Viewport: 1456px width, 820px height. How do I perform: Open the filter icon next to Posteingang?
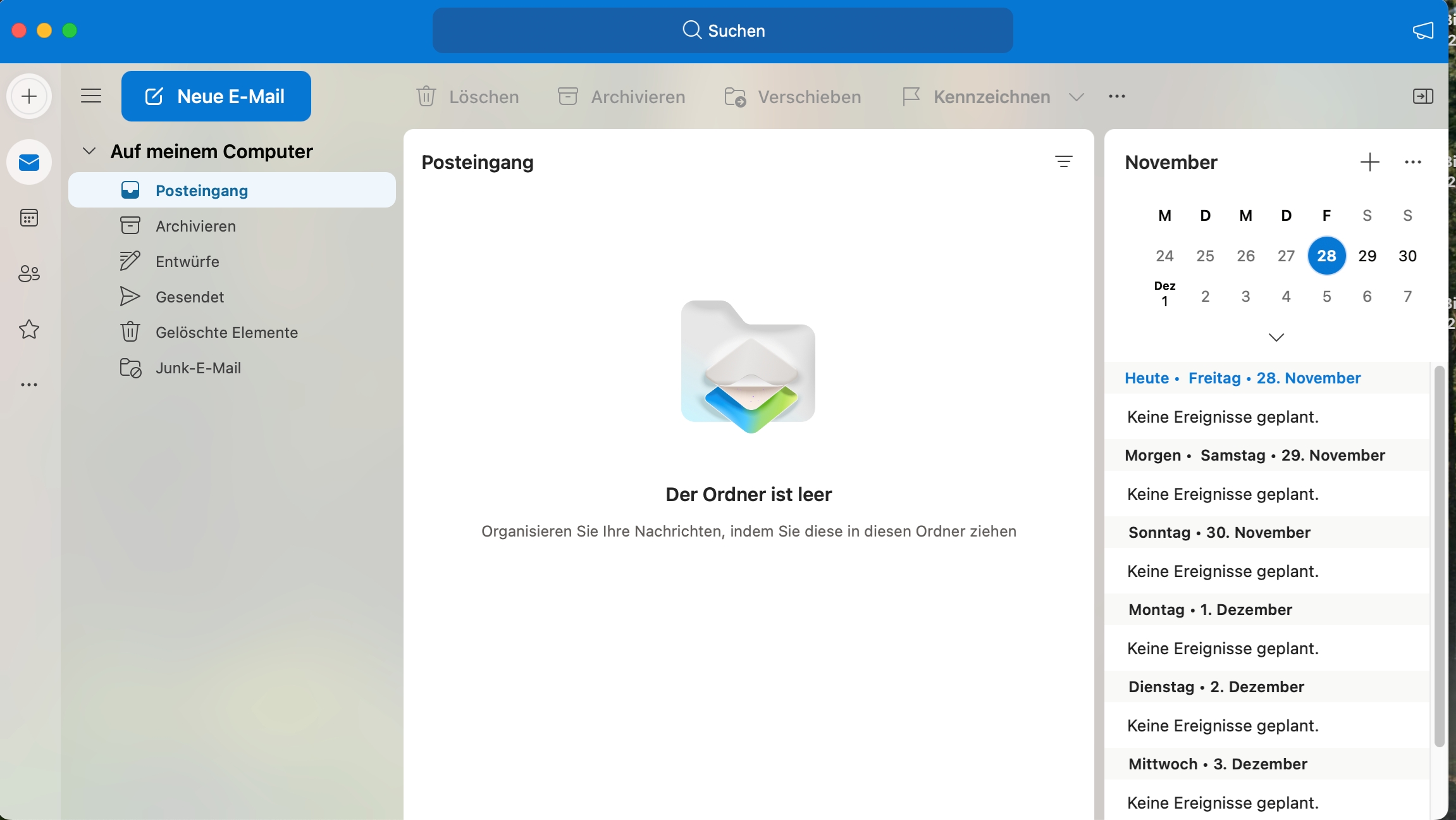[x=1064, y=162]
